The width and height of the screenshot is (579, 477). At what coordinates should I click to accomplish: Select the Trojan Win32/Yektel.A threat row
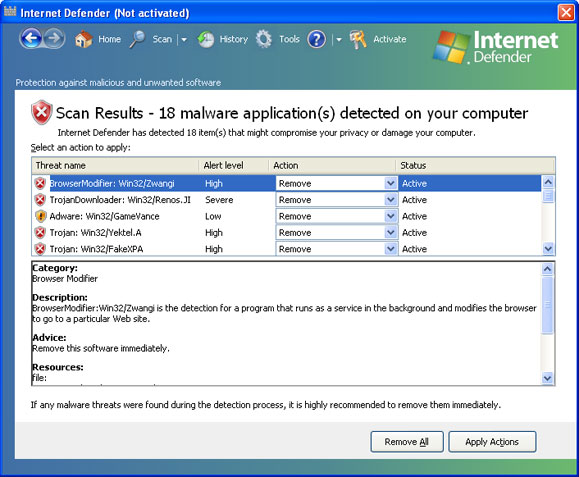click(x=287, y=233)
